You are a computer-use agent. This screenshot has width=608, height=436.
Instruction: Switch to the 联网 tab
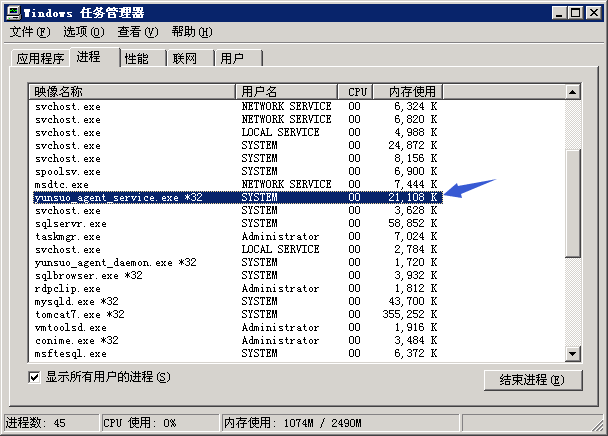click(185, 59)
